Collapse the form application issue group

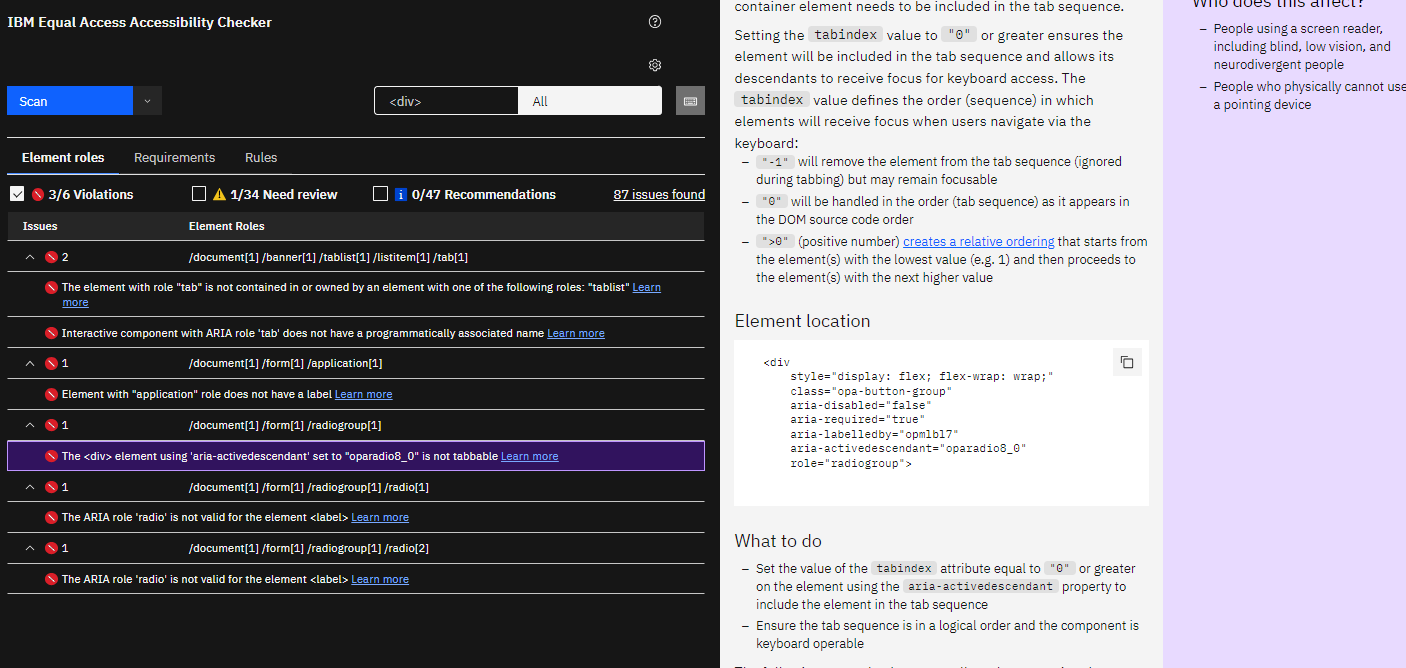tap(30, 363)
